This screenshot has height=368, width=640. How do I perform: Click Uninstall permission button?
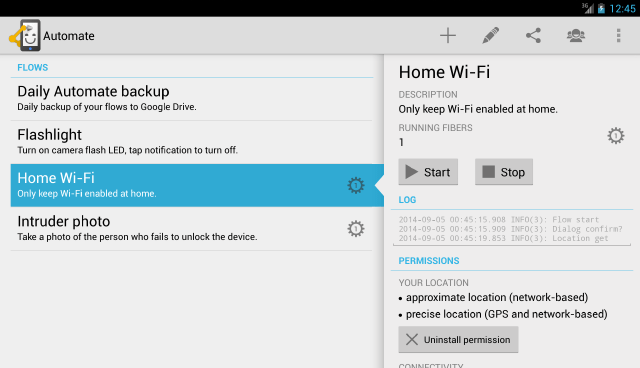click(x=458, y=339)
